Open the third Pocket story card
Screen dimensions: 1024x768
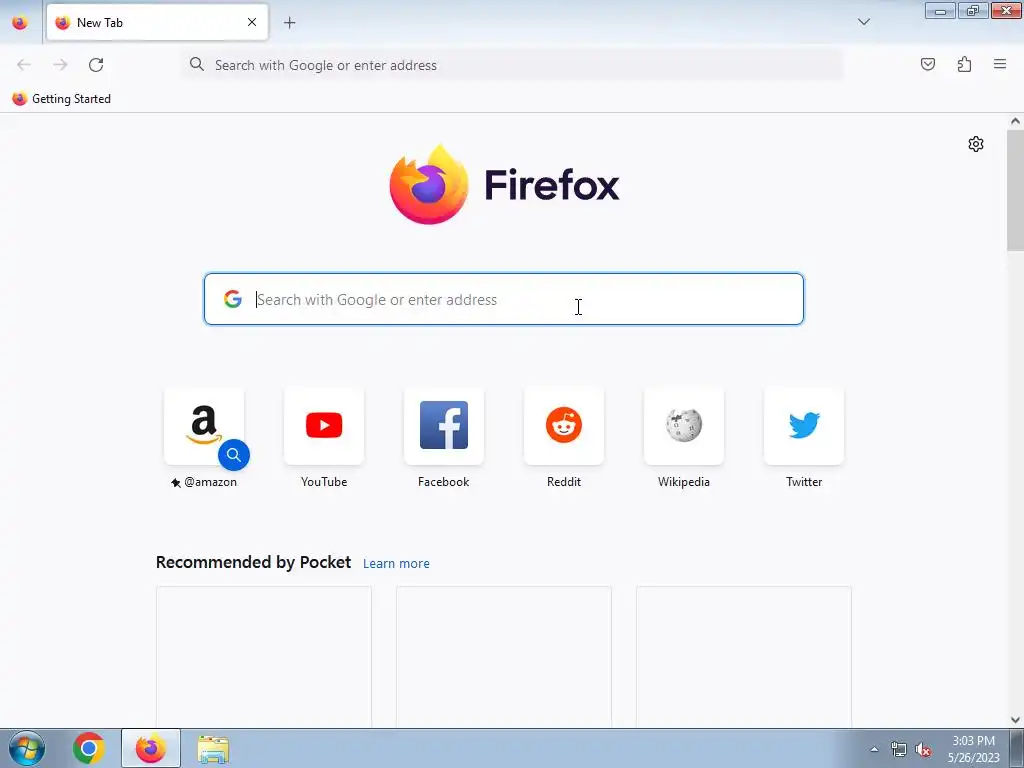(x=744, y=656)
